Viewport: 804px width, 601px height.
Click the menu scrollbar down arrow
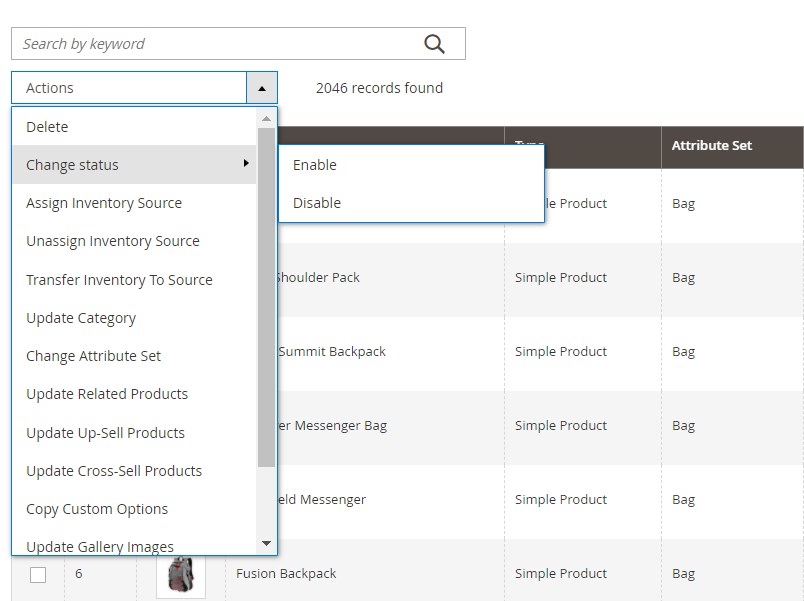pos(266,544)
